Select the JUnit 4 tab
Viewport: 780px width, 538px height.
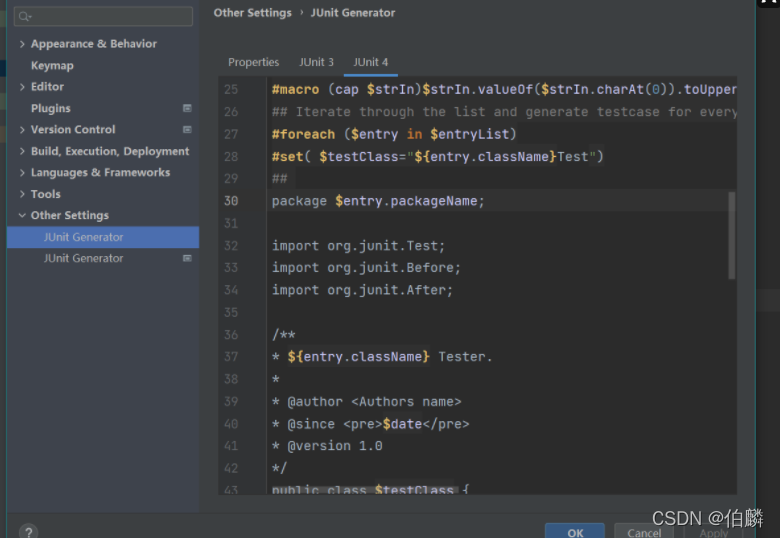tap(371, 62)
